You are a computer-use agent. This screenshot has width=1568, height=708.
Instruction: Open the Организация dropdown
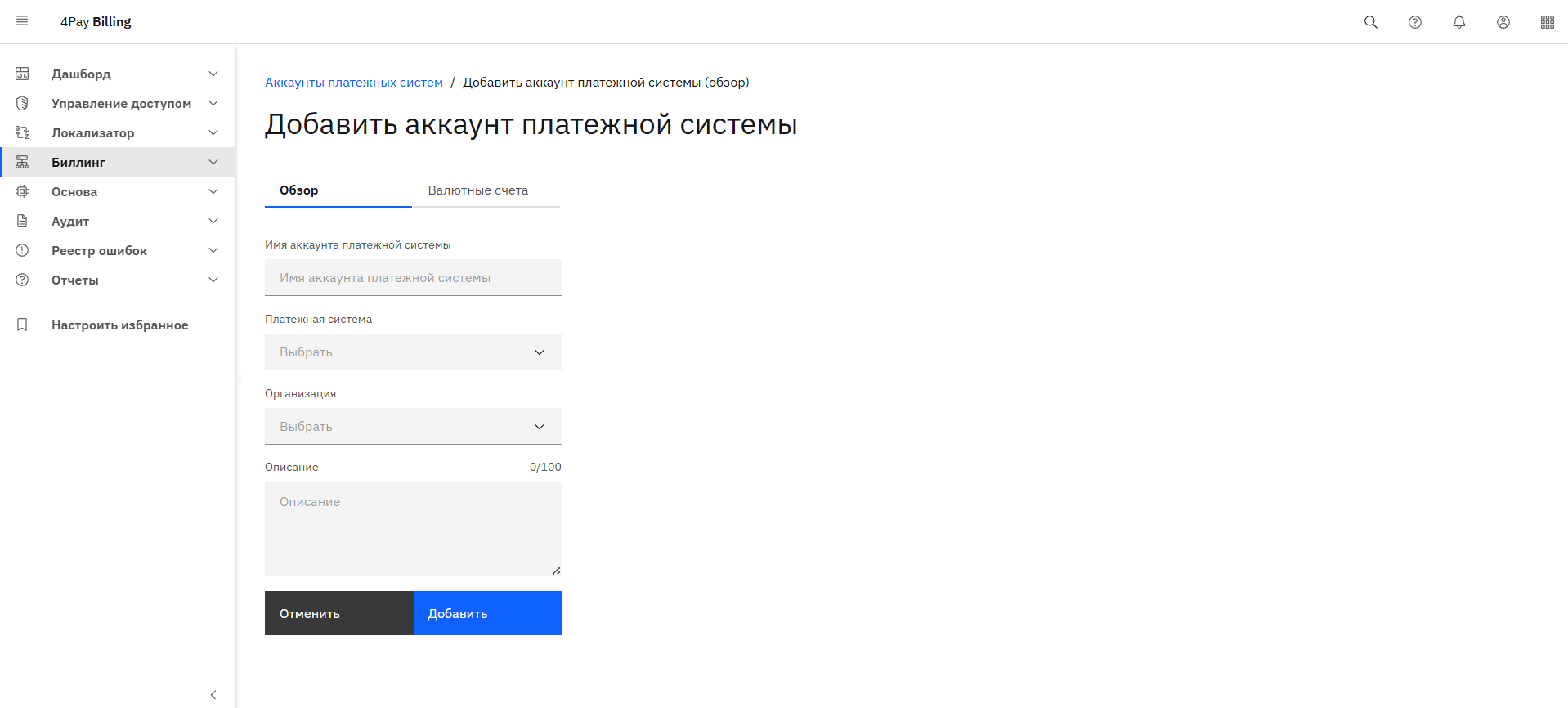(413, 427)
